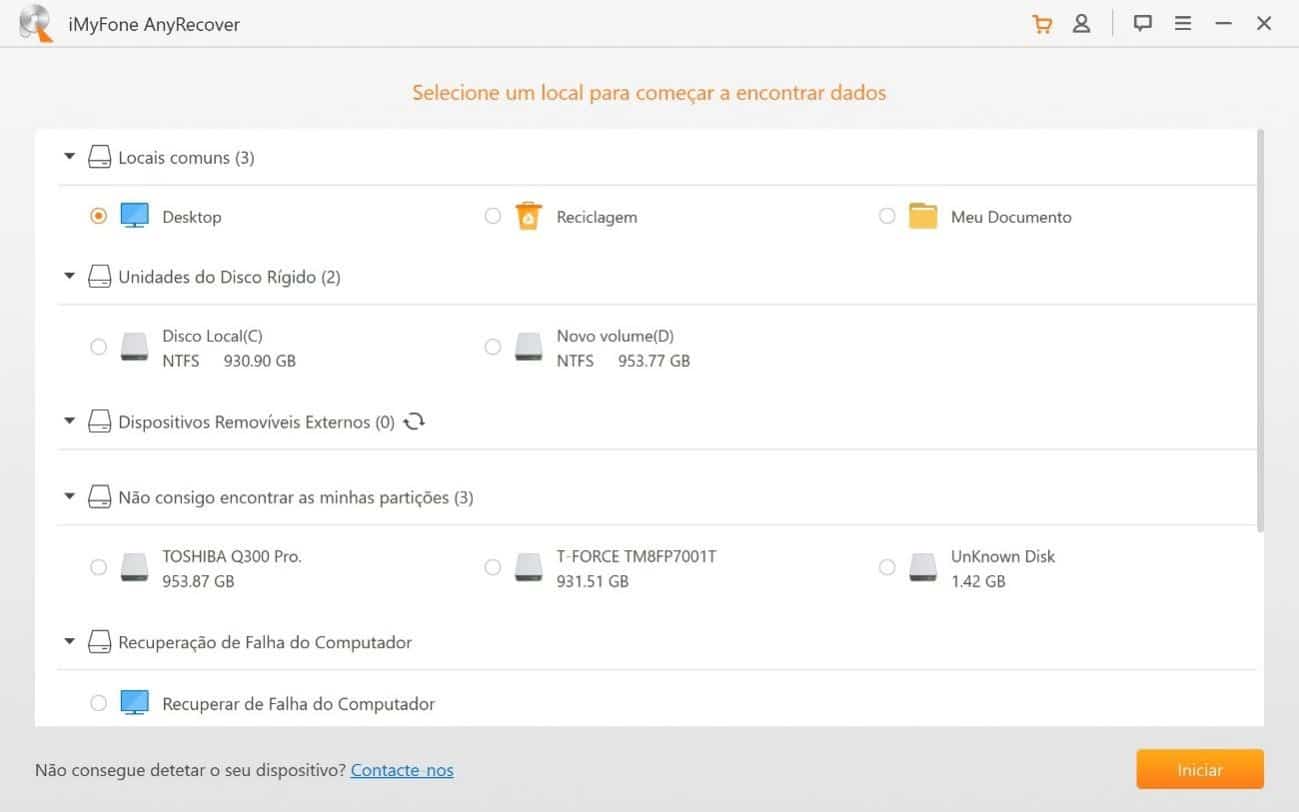Collapse Recuperação de Falha do Computador arrow
The width and height of the screenshot is (1299, 812).
pyautogui.click(x=69, y=641)
